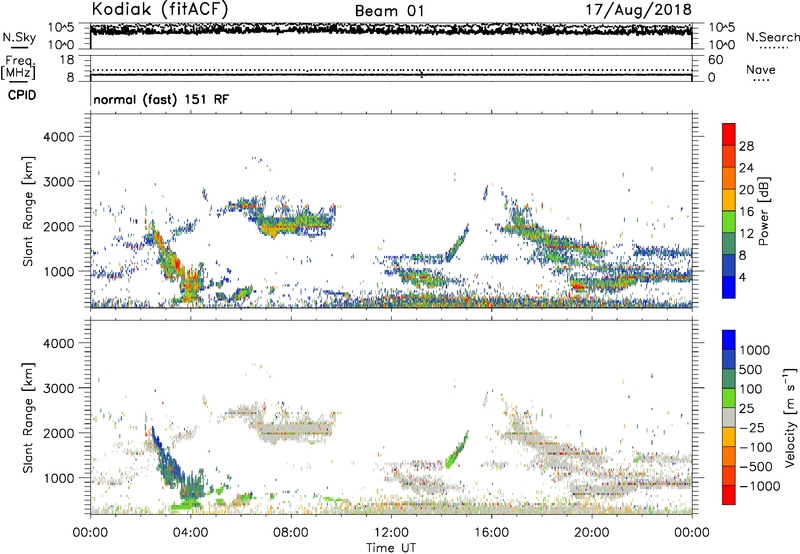Click the blue bottom of the power colorbar

(729, 287)
